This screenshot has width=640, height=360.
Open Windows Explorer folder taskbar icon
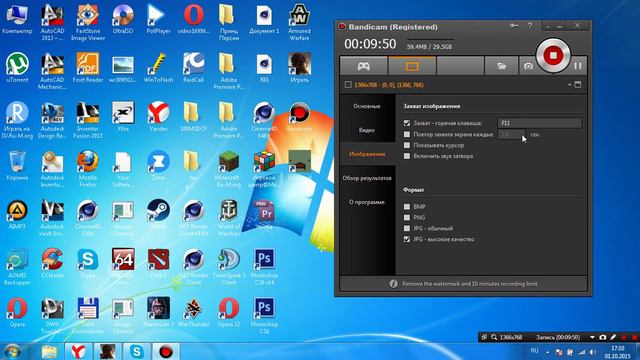tap(49, 351)
